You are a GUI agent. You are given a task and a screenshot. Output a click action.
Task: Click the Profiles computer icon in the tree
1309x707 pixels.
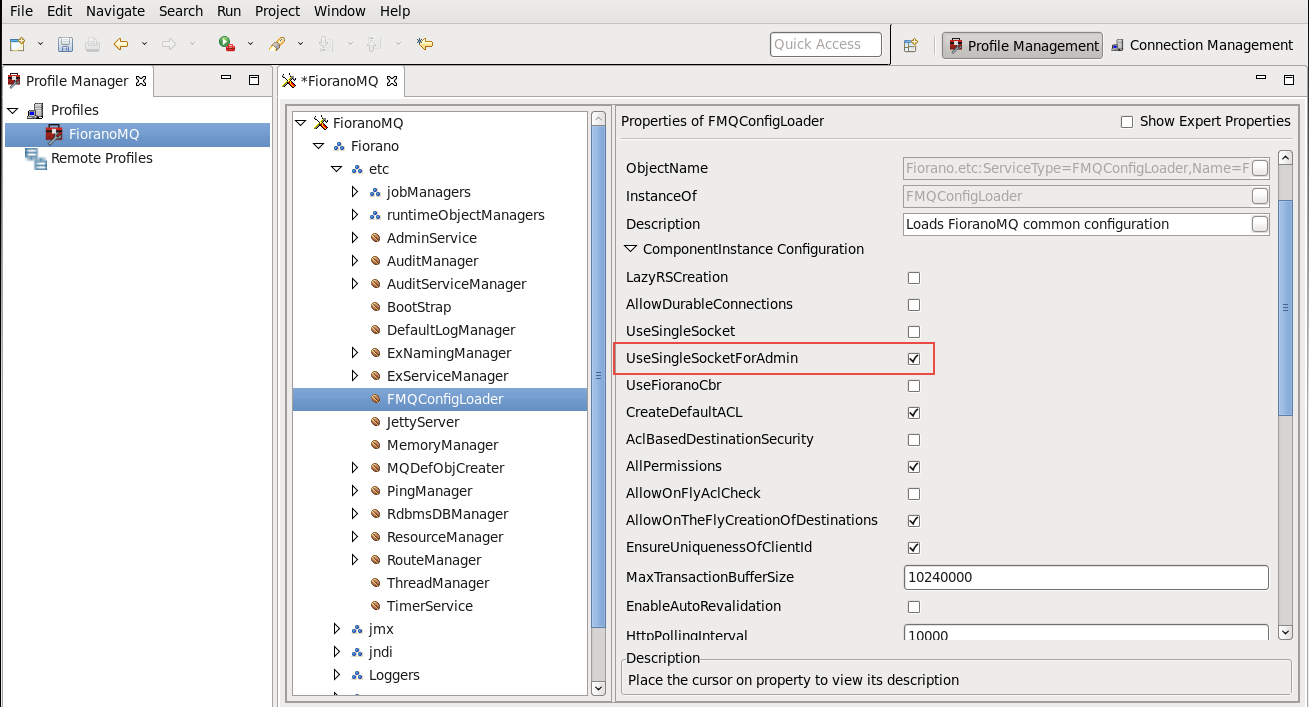35,110
